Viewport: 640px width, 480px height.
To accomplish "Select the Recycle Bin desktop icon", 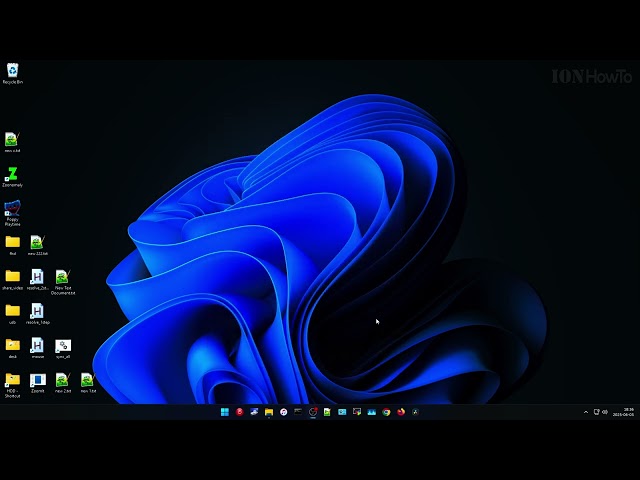I will tap(13, 73).
